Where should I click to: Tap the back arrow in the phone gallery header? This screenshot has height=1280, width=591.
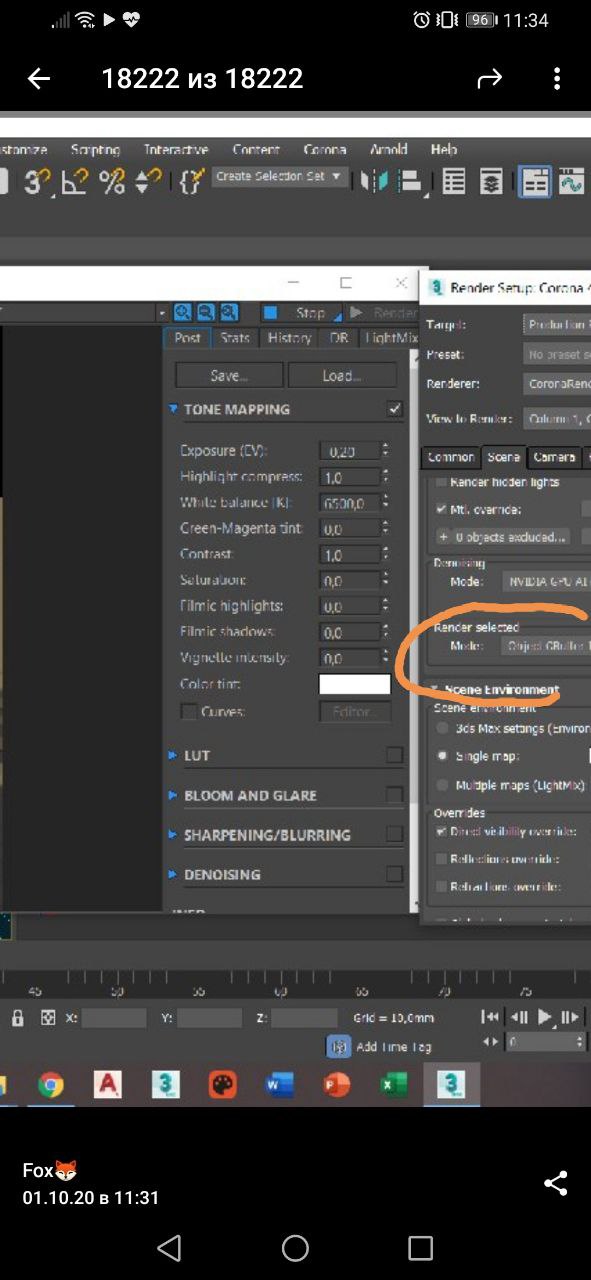coord(39,79)
